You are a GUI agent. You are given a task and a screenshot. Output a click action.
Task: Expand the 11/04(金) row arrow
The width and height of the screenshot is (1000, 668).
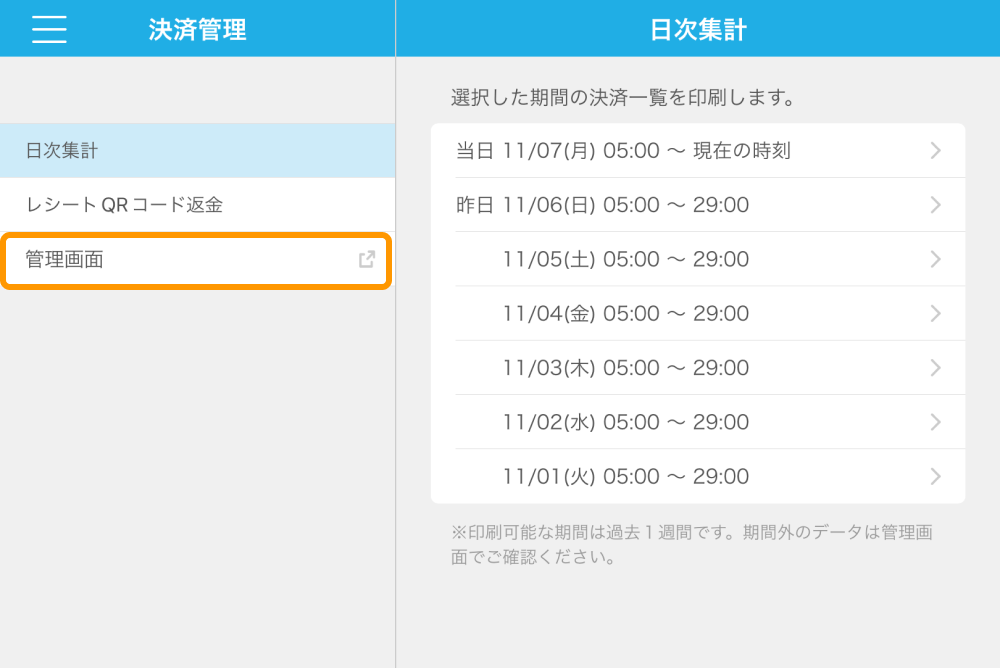(x=936, y=313)
